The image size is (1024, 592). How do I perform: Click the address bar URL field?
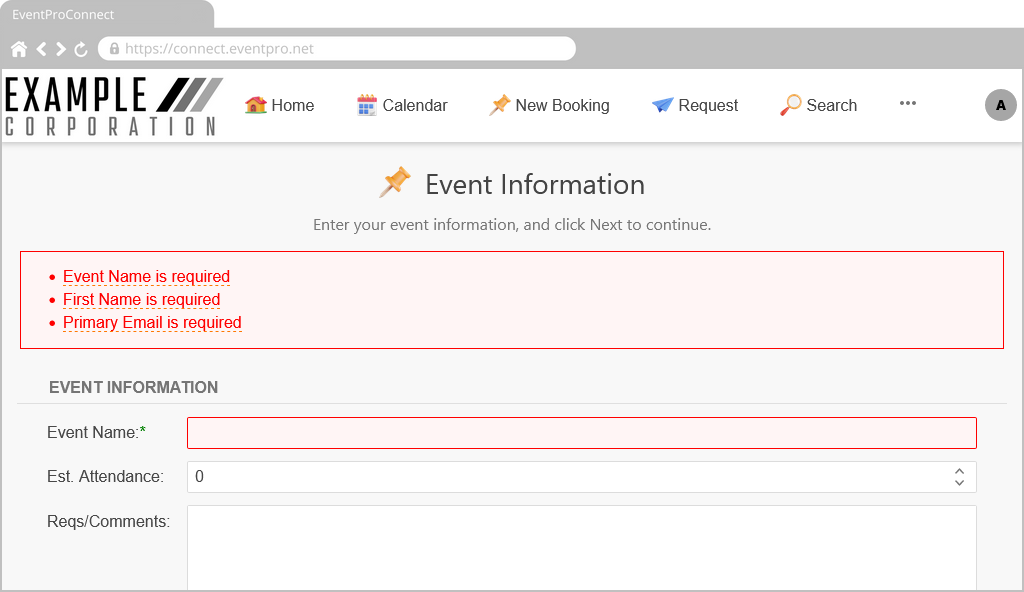[x=336, y=49]
